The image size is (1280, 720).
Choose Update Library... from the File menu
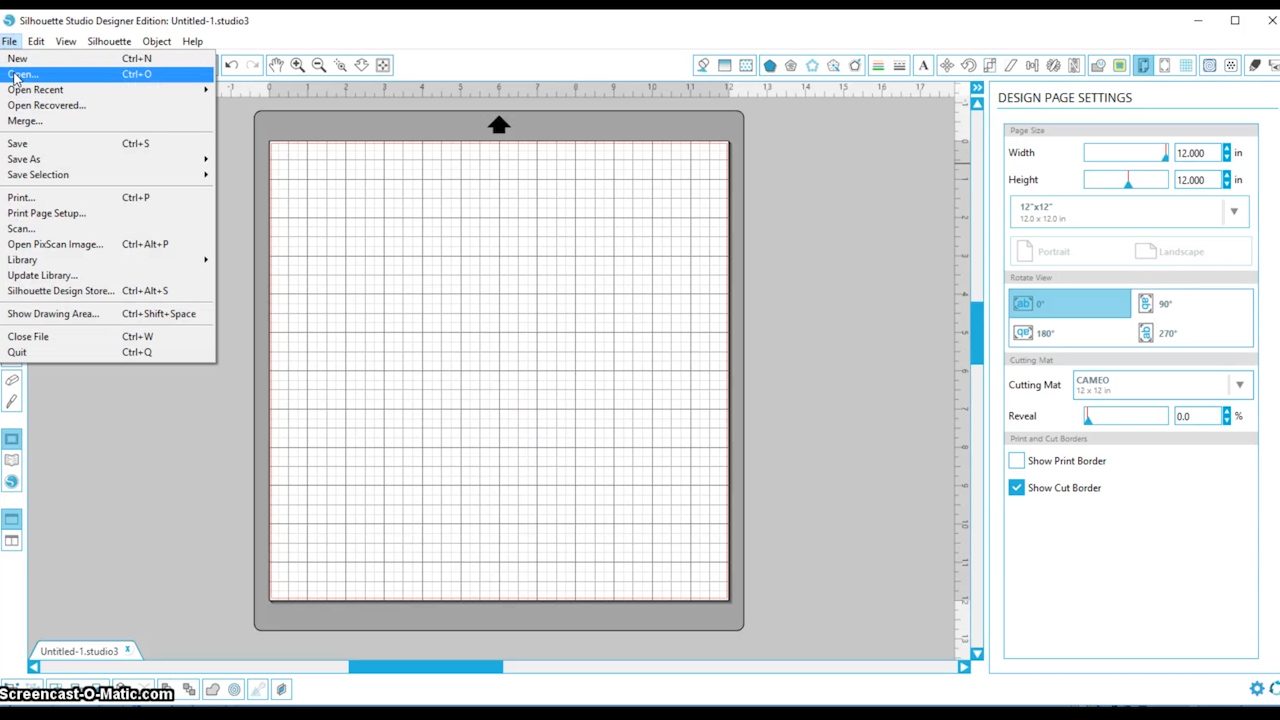click(x=107, y=275)
